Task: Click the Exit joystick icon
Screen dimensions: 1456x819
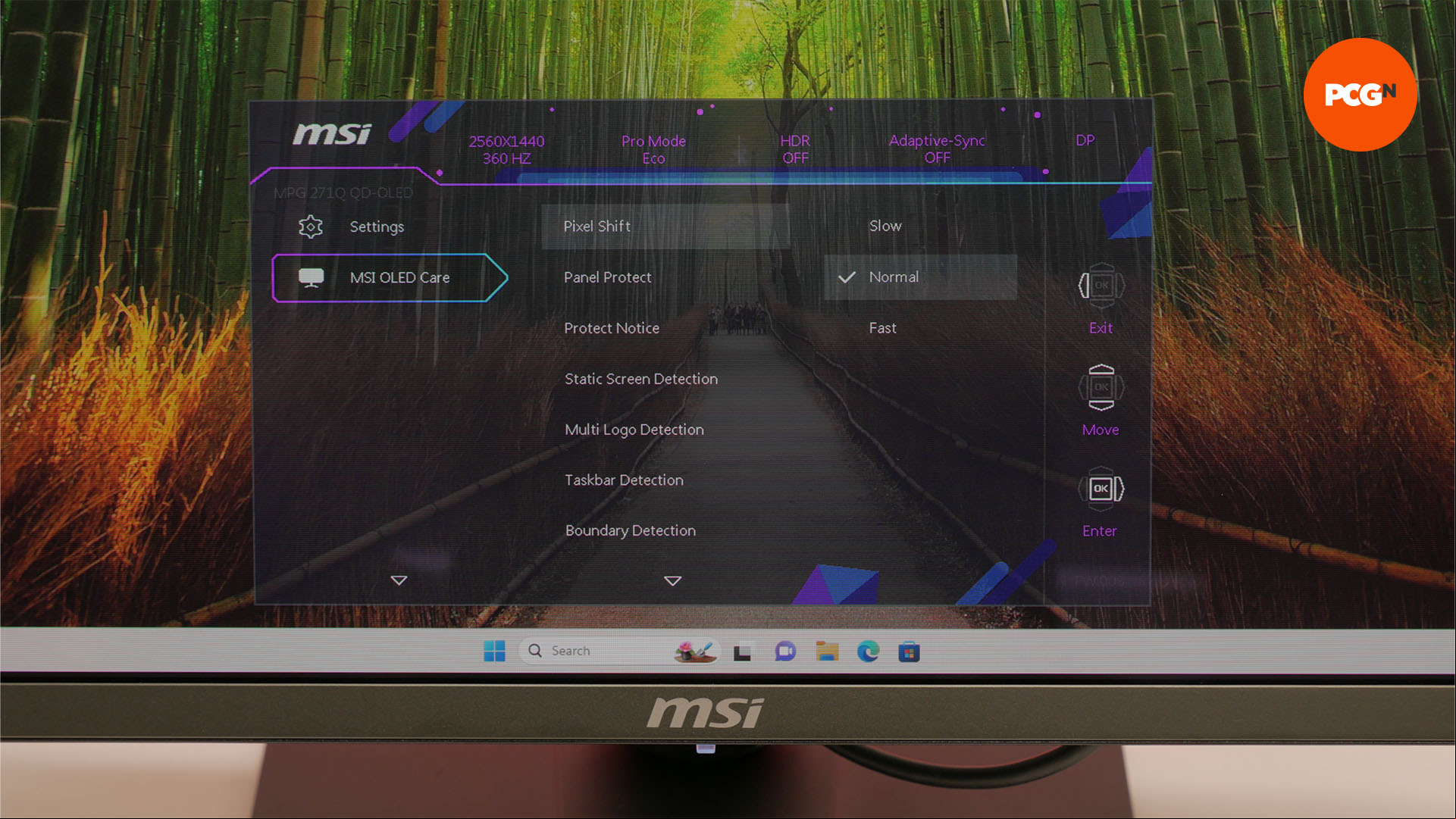Action: coord(1101,286)
